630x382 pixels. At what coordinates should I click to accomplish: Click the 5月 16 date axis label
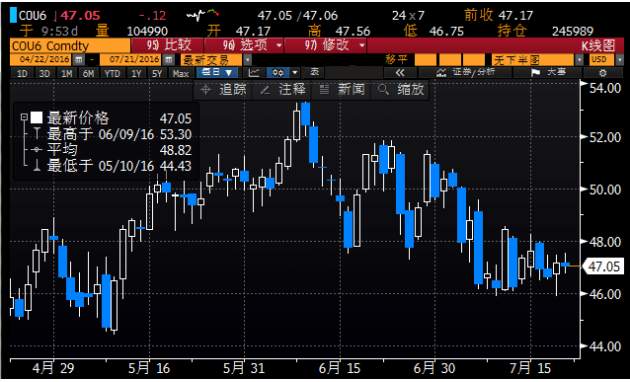click(149, 368)
